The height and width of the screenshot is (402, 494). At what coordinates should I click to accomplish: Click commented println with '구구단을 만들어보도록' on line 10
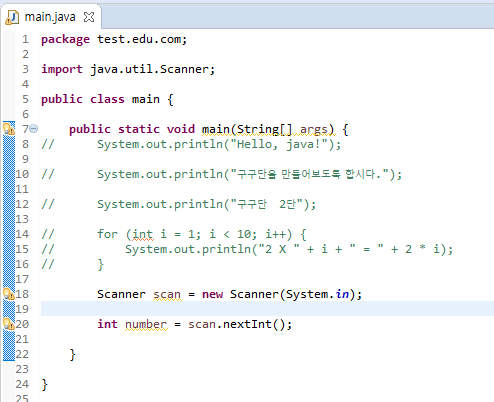tap(249, 174)
